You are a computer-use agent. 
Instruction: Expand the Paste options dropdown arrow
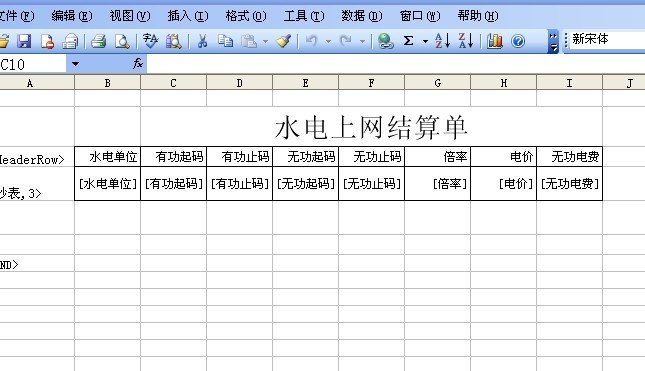pyautogui.click(x=265, y=41)
